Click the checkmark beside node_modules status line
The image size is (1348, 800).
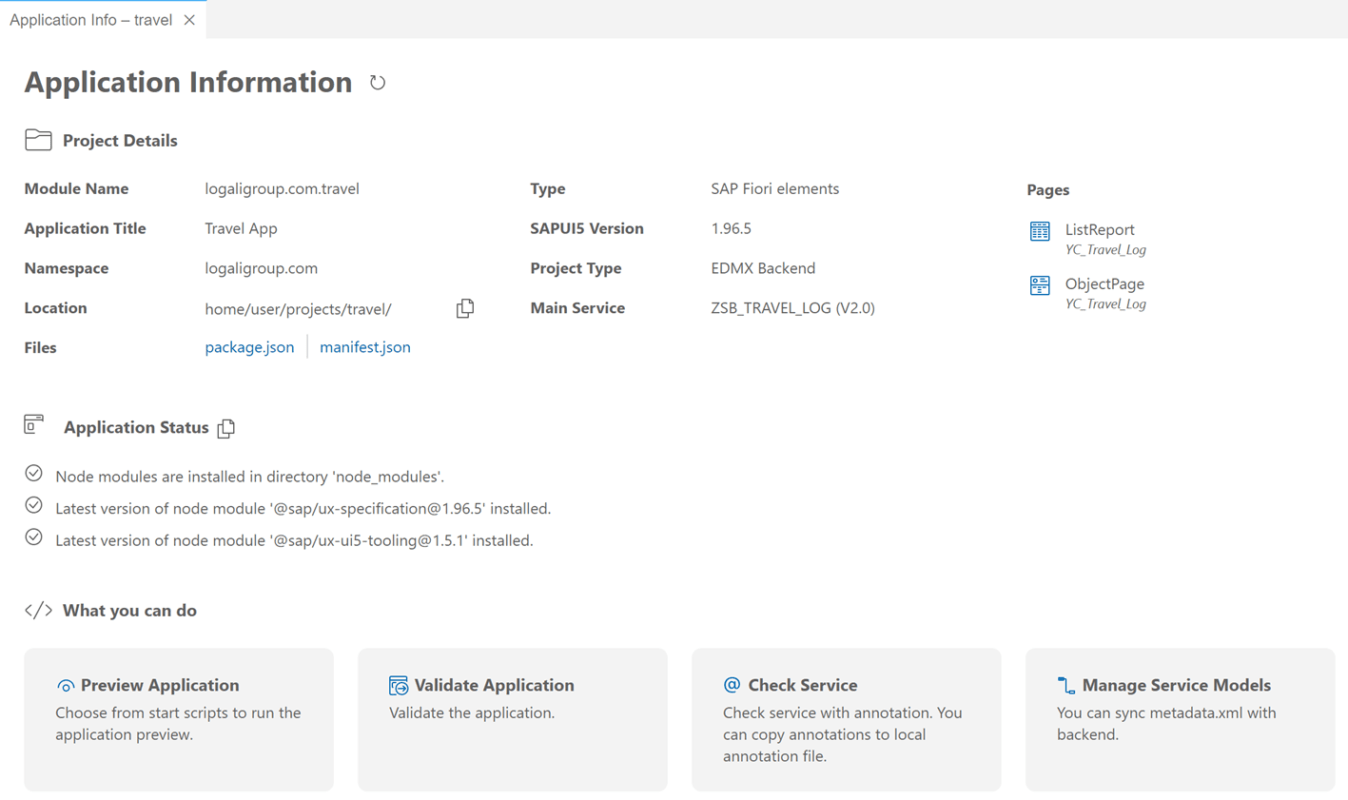(x=34, y=473)
